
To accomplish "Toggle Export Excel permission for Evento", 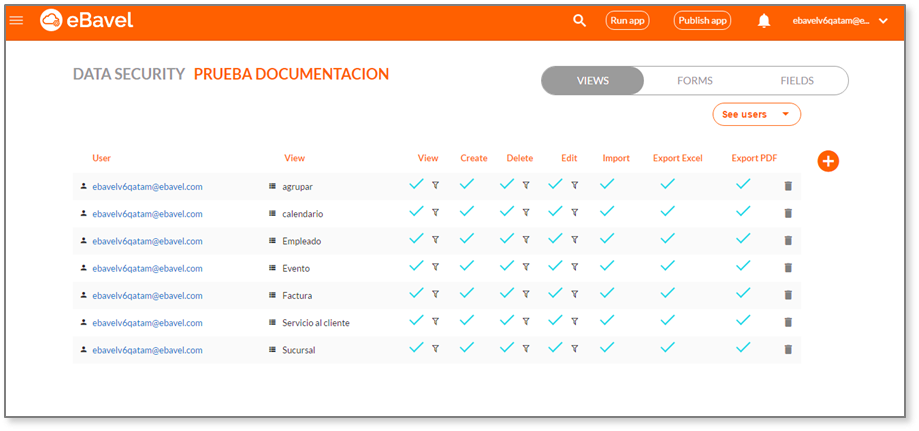I will pyautogui.click(x=668, y=266).
